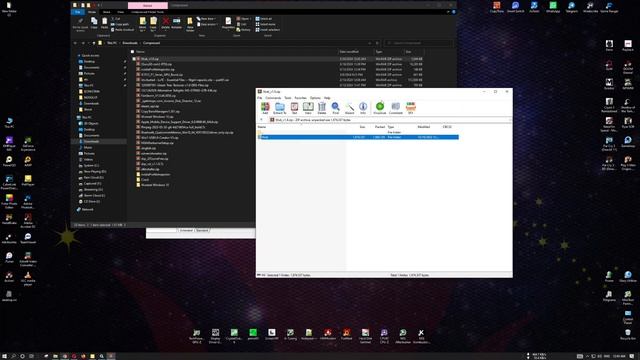Open Copy to dropdown in Explorer ribbon
Image resolution: width=640 pixels, height=360 pixels.
point(153,24)
